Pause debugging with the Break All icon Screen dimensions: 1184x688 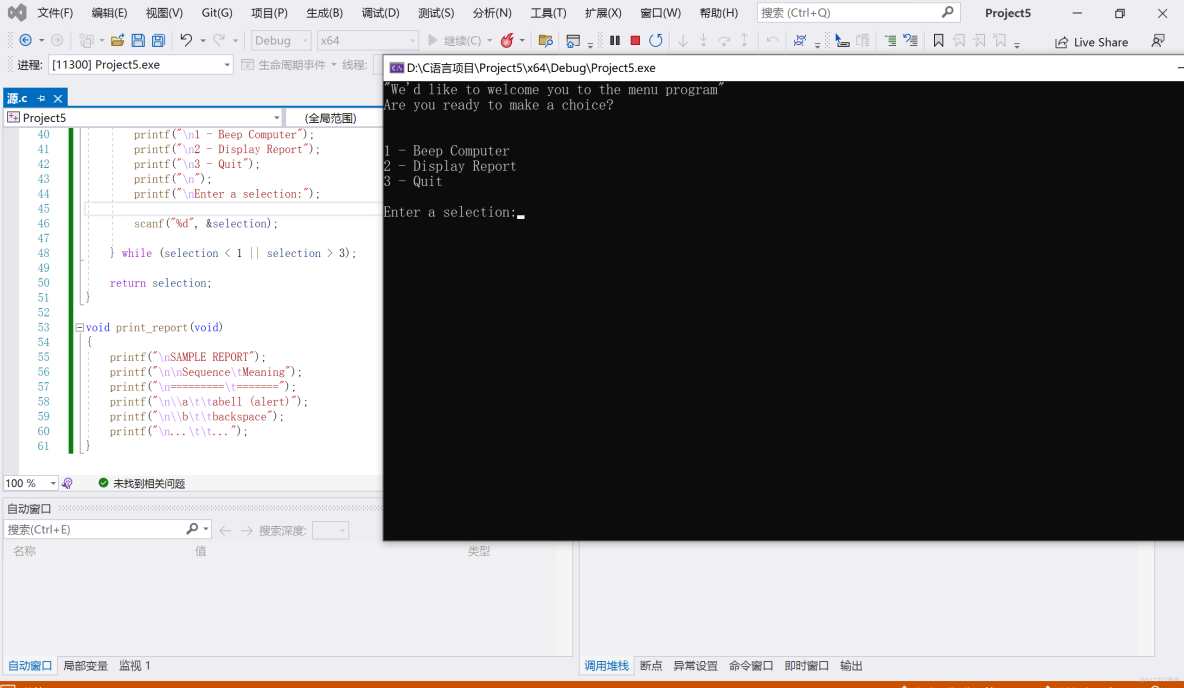tap(615, 40)
